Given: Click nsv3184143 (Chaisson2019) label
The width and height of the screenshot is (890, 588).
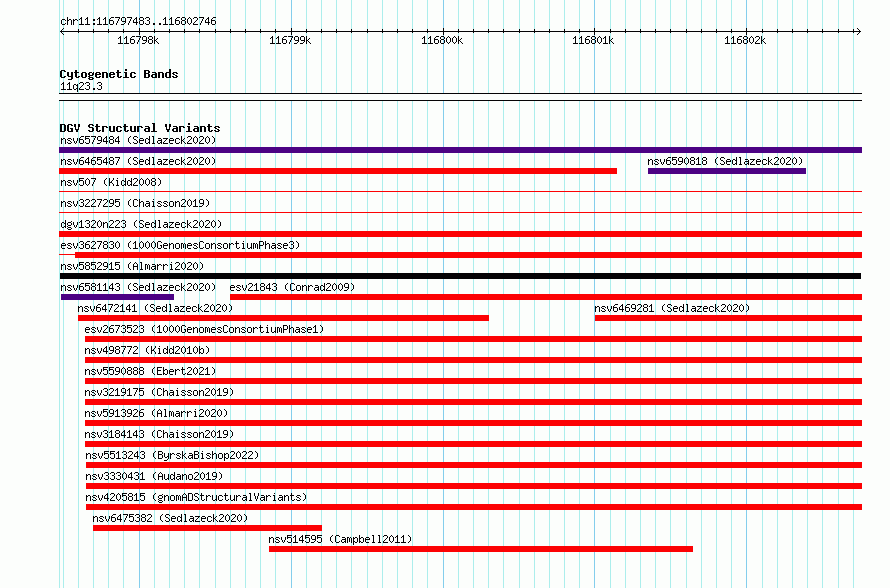Looking at the screenshot, I should [159, 434].
